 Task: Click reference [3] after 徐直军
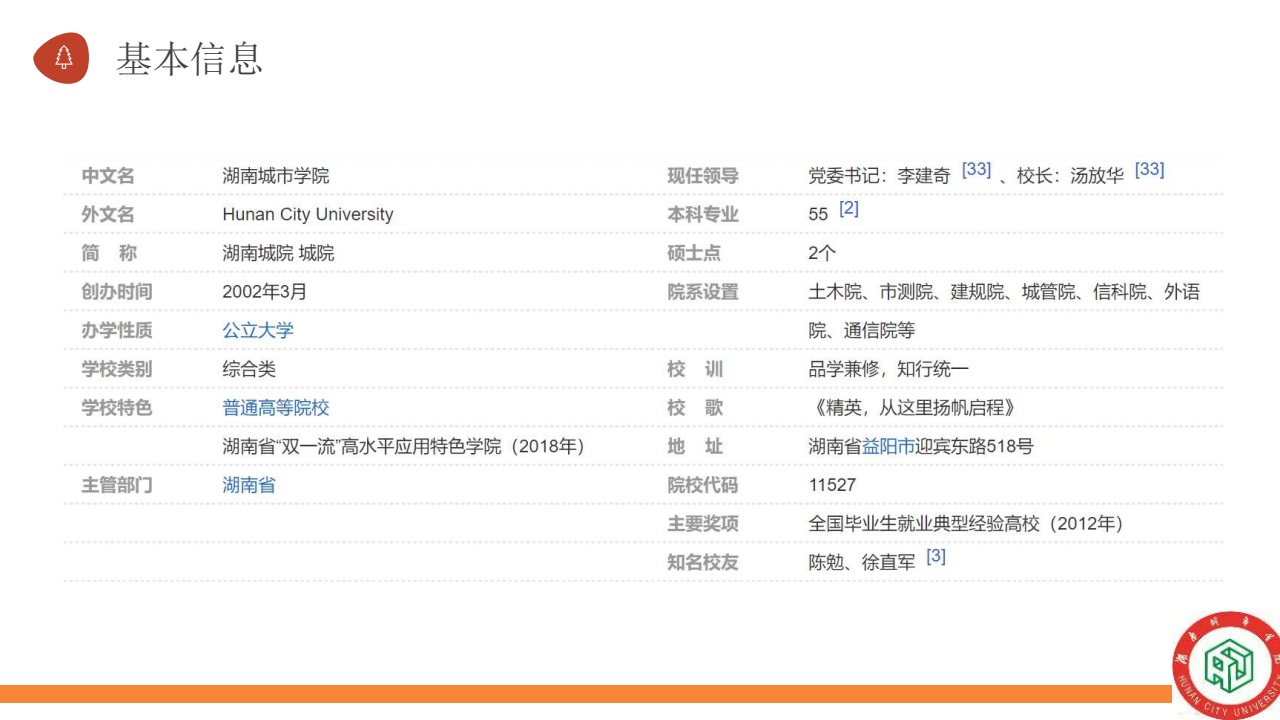click(935, 557)
